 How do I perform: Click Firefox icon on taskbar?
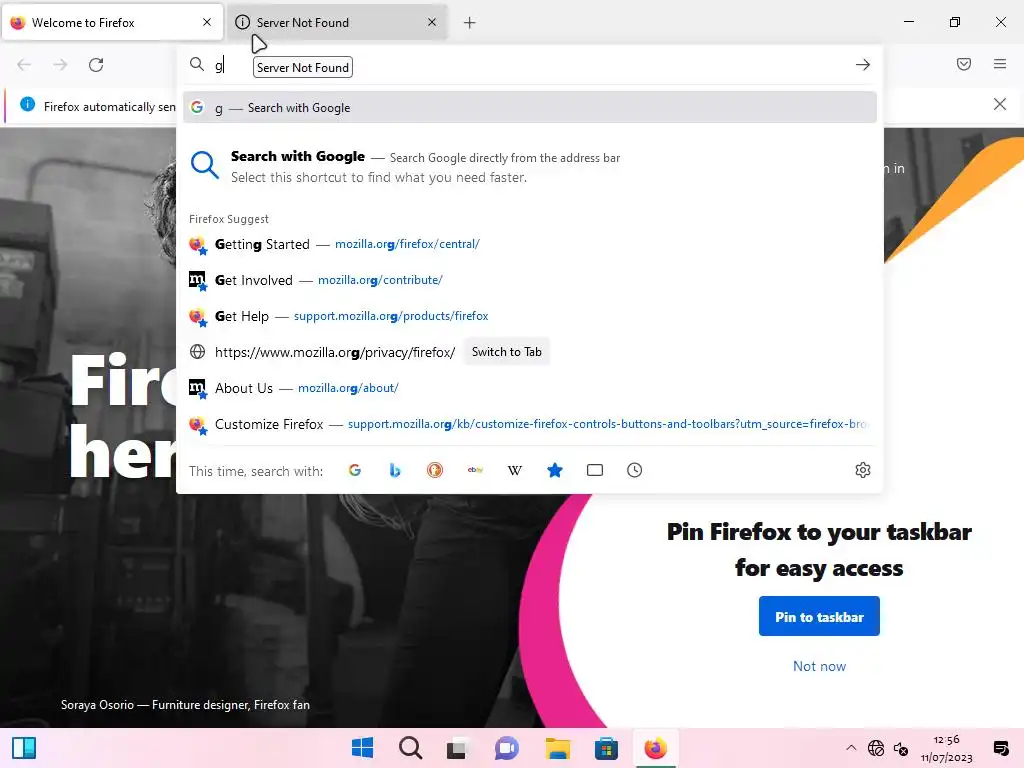[655, 748]
